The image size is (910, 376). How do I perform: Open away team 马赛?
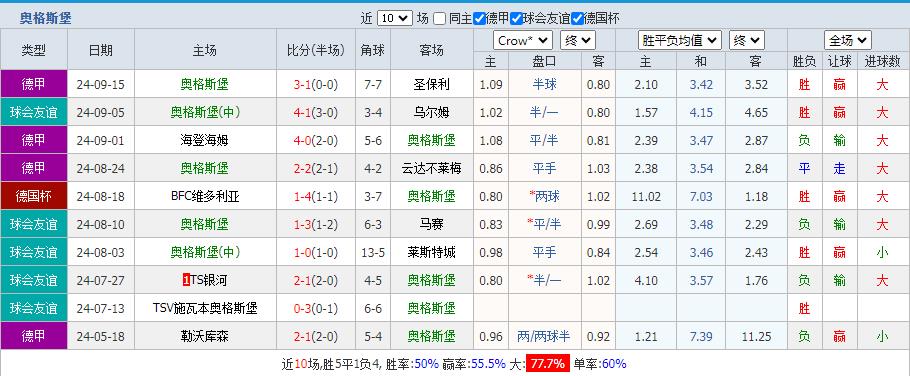pyautogui.click(x=431, y=224)
